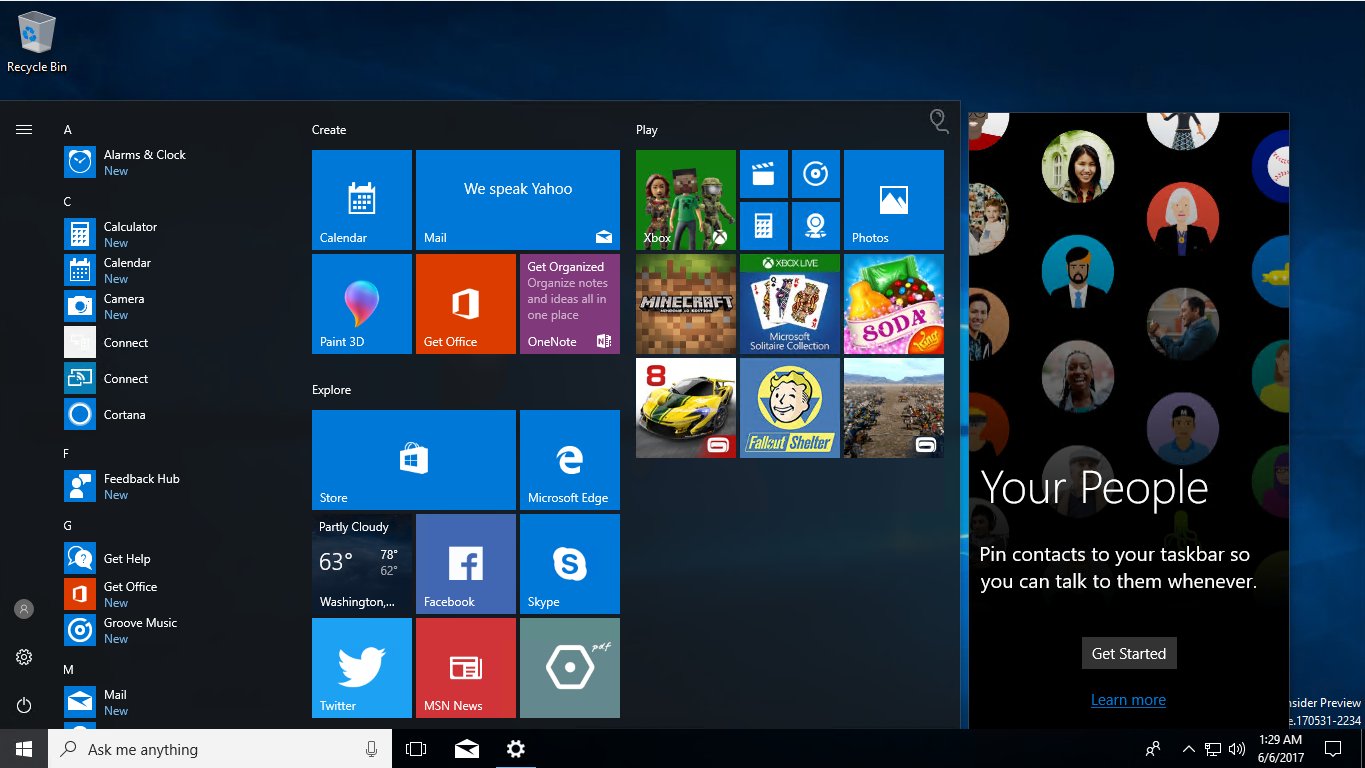
Task: Click the letter C header in the app list
Action: (68, 202)
